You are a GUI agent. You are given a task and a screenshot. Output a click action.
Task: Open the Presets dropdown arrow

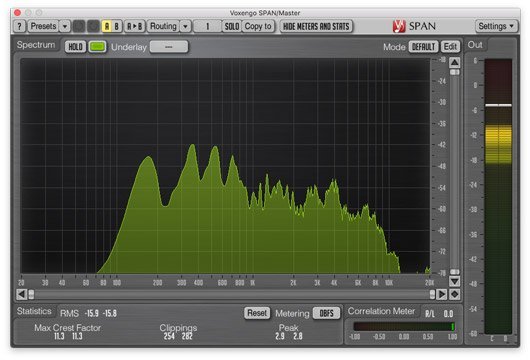[65, 26]
